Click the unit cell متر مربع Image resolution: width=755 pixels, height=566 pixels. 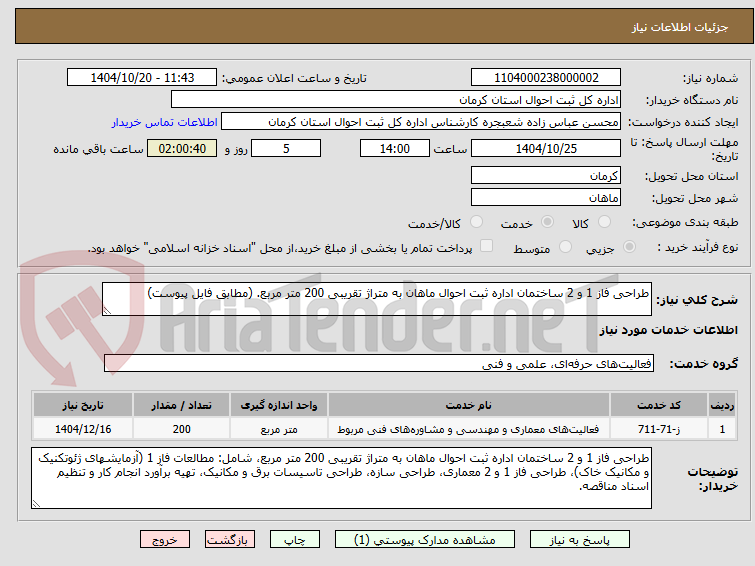(279, 429)
